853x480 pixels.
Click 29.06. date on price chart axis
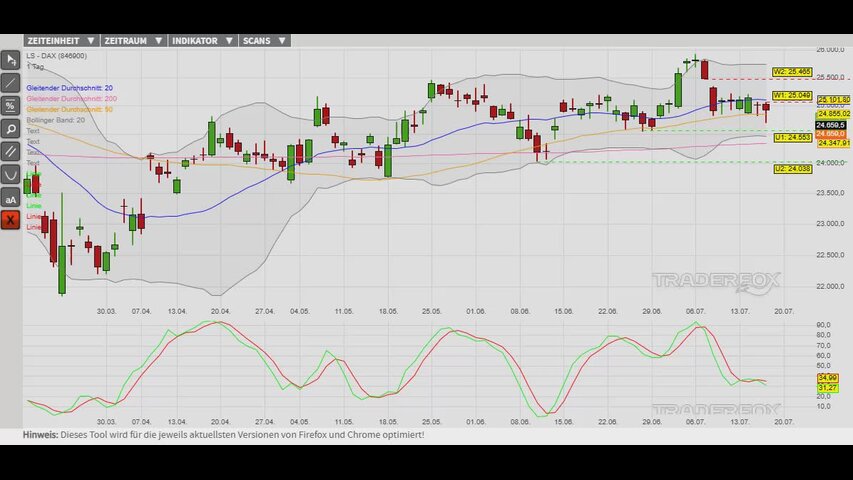coord(651,311)
